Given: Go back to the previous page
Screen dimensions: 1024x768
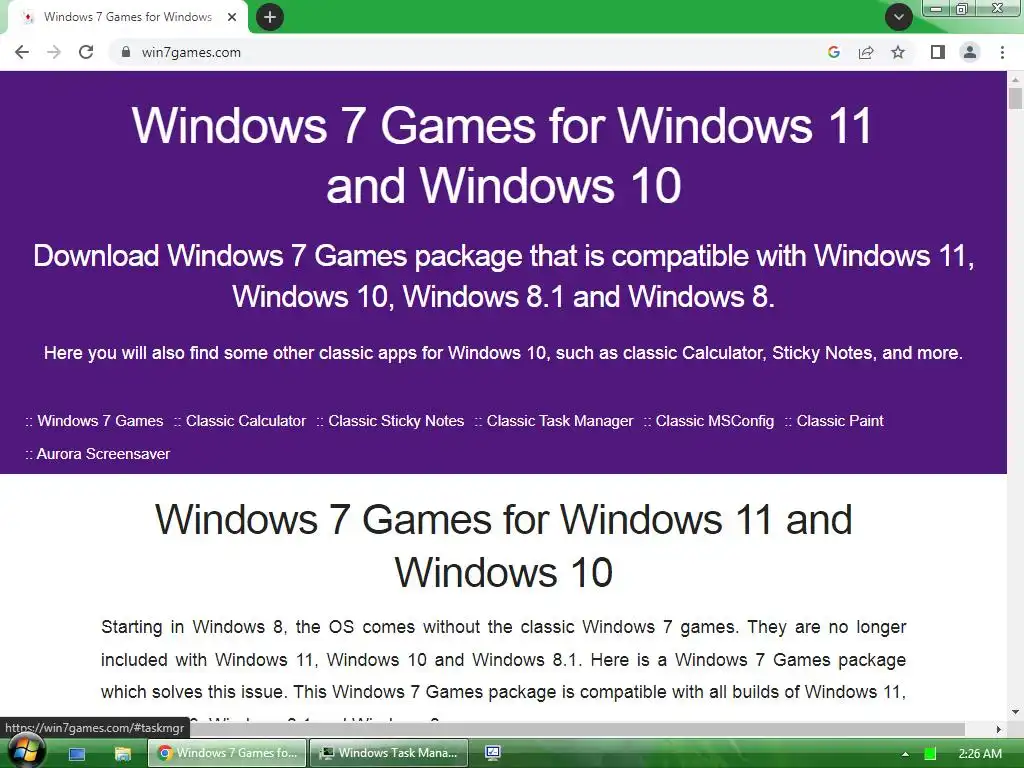Looking at the screenshot, I should pos(22,52).
